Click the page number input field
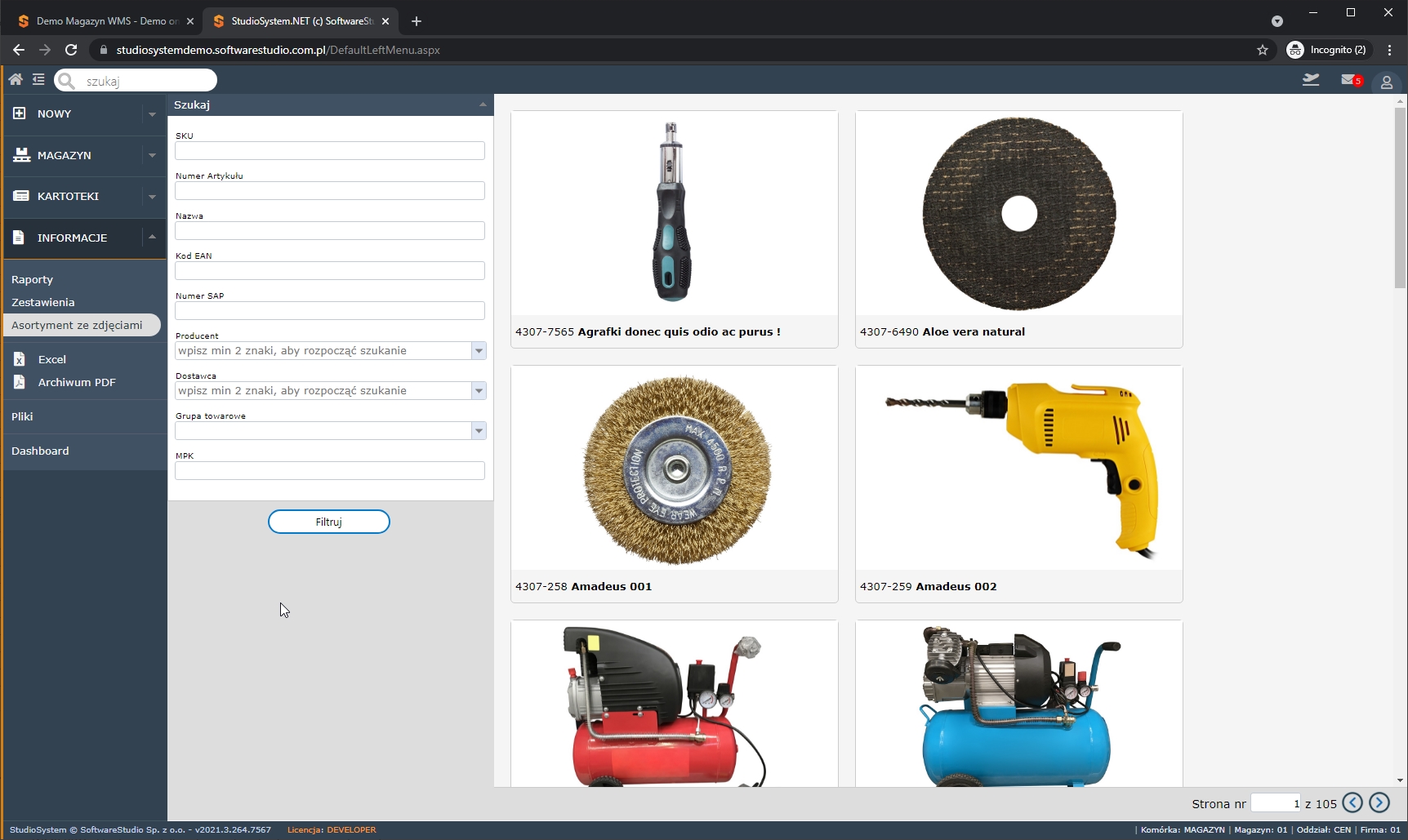Screen dimensions: 1408x840 [x=1277, y=802]
